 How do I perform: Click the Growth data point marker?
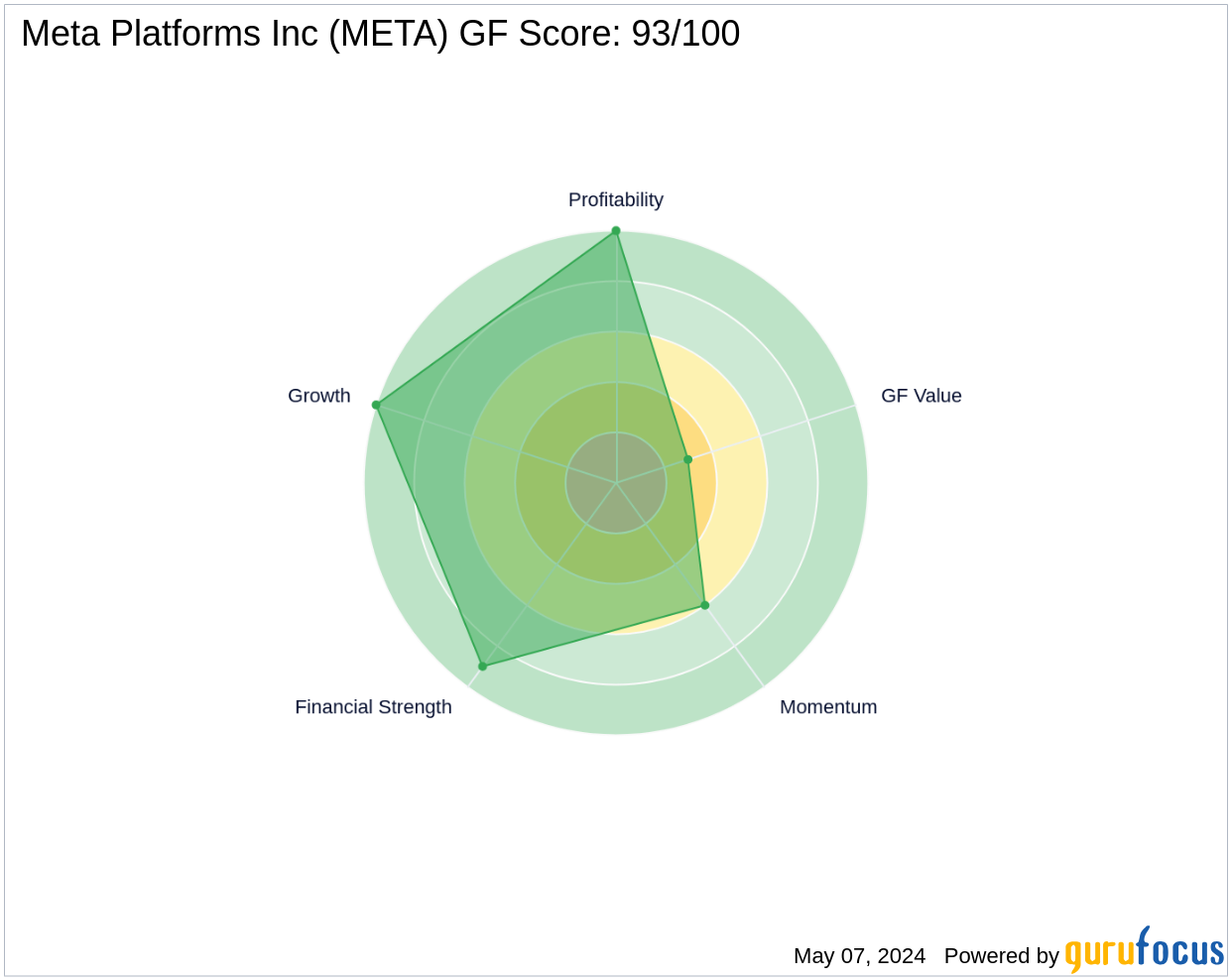pos(376,405)
